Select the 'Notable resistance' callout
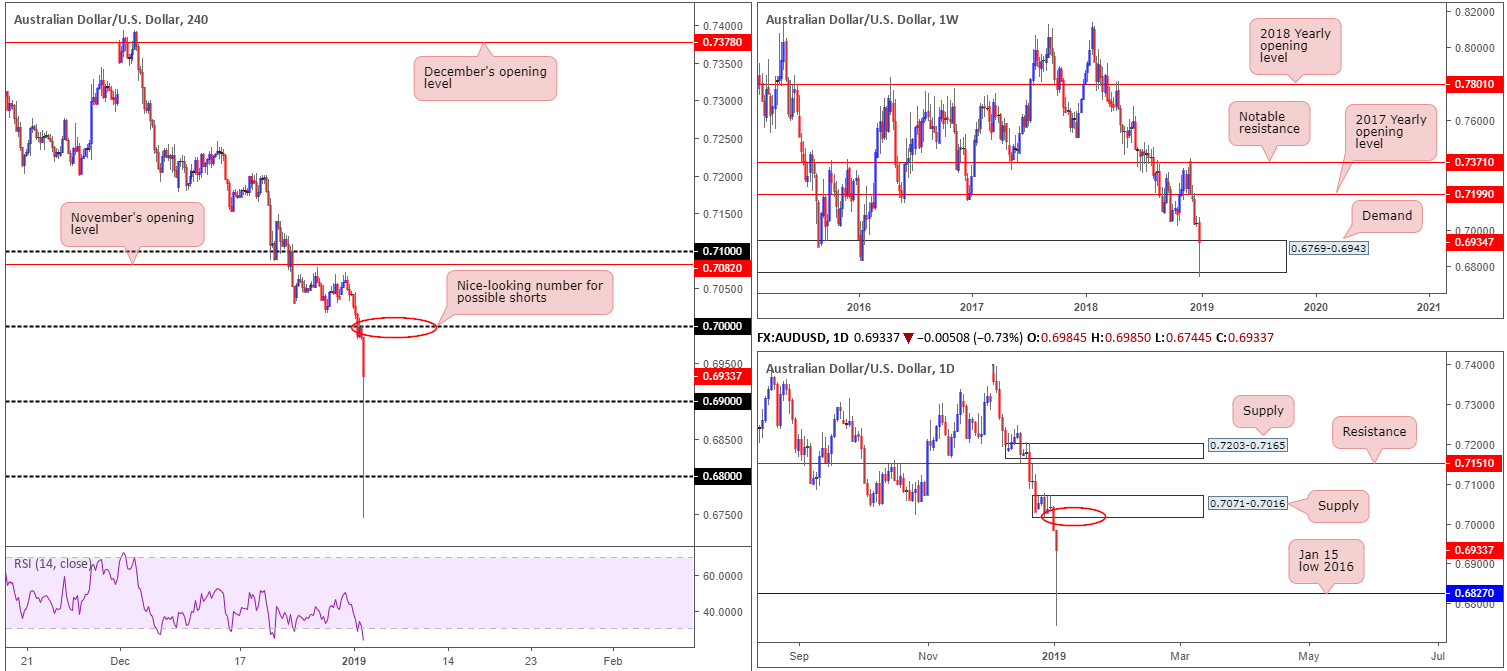The height and width of the screenshot is (671, 1507). tap(1269, 122)
